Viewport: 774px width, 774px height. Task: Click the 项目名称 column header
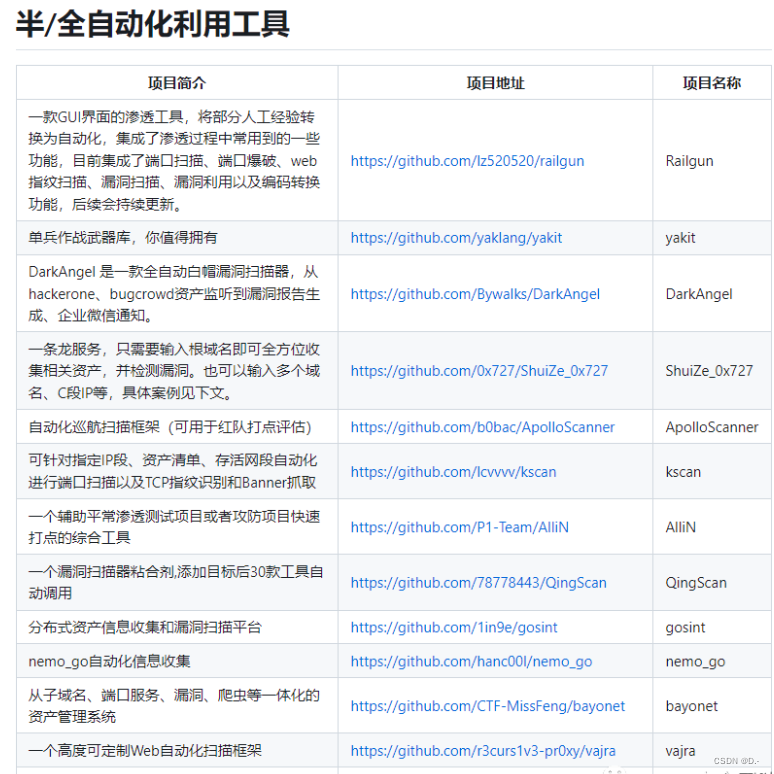point(711,82)
